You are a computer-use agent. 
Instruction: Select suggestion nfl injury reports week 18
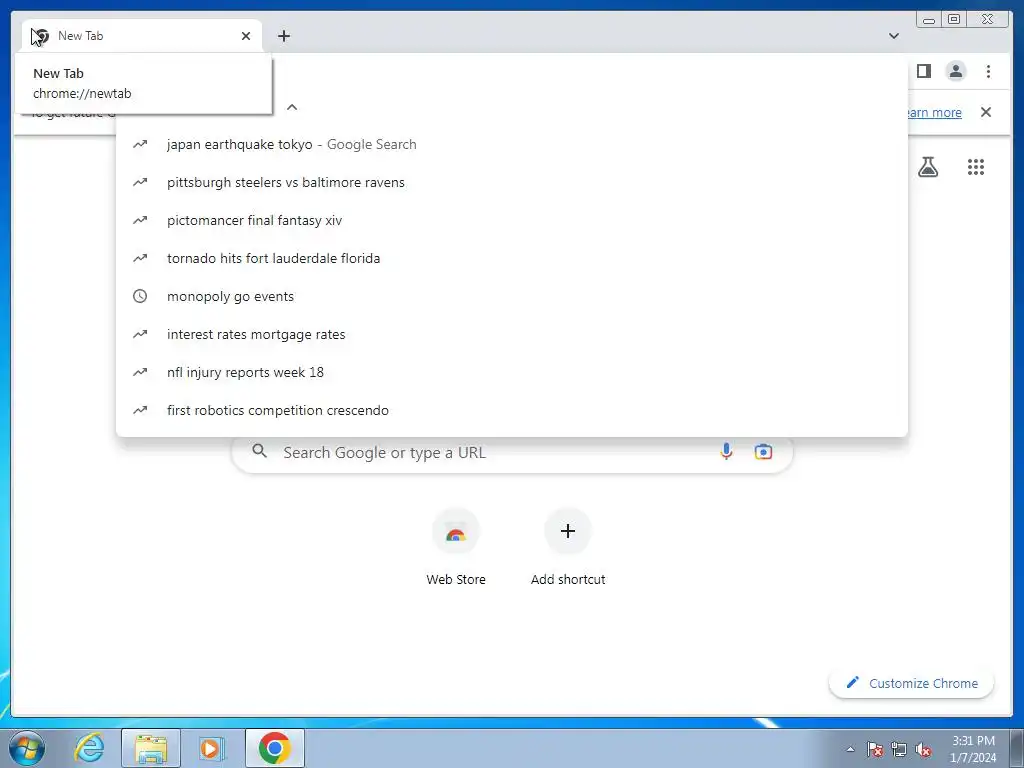tap(511, 372)
